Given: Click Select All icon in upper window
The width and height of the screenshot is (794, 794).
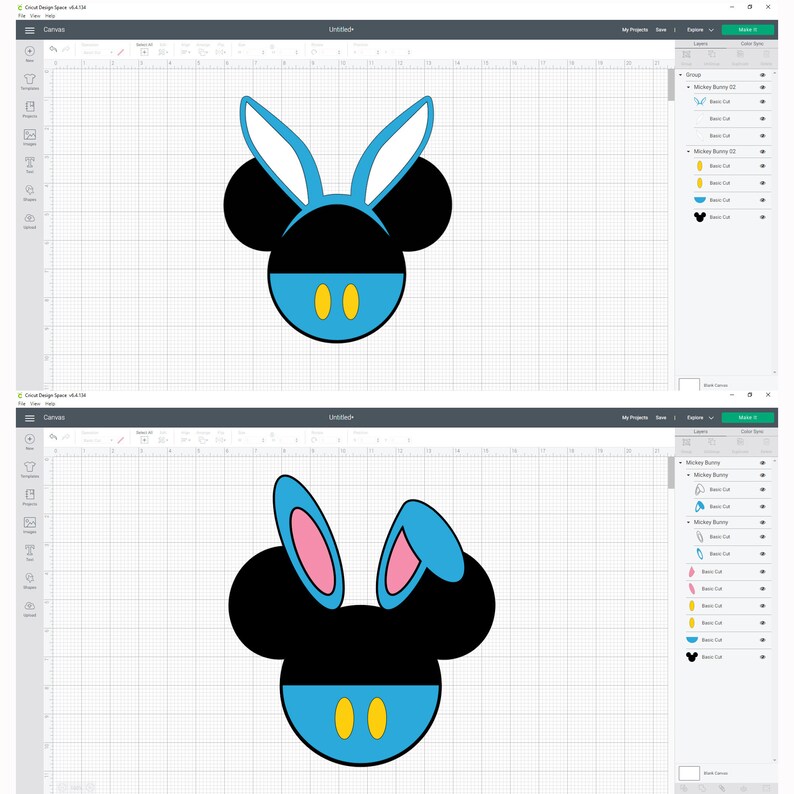Looking at the screenshot, I should click(144, 50).
